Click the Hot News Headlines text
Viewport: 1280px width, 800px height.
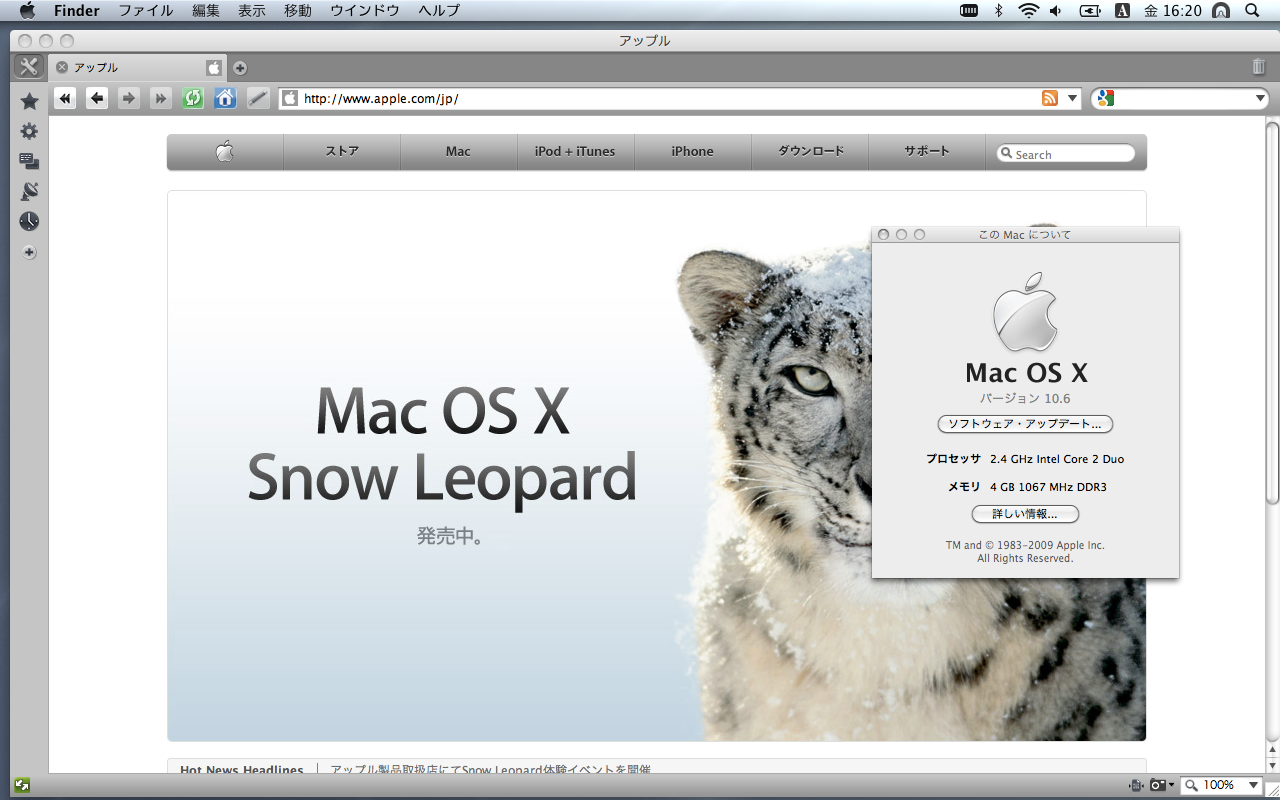241,770
